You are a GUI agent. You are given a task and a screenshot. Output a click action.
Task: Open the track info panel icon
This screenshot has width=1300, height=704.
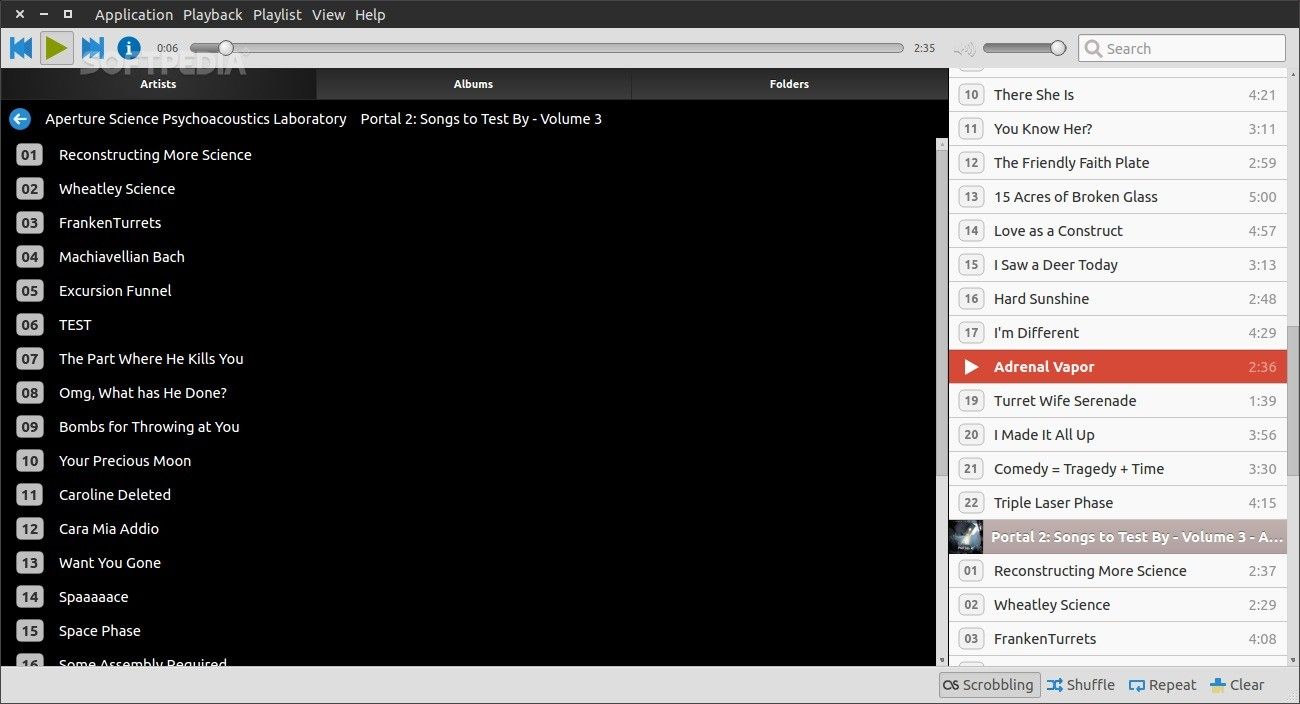coord(129,48)
